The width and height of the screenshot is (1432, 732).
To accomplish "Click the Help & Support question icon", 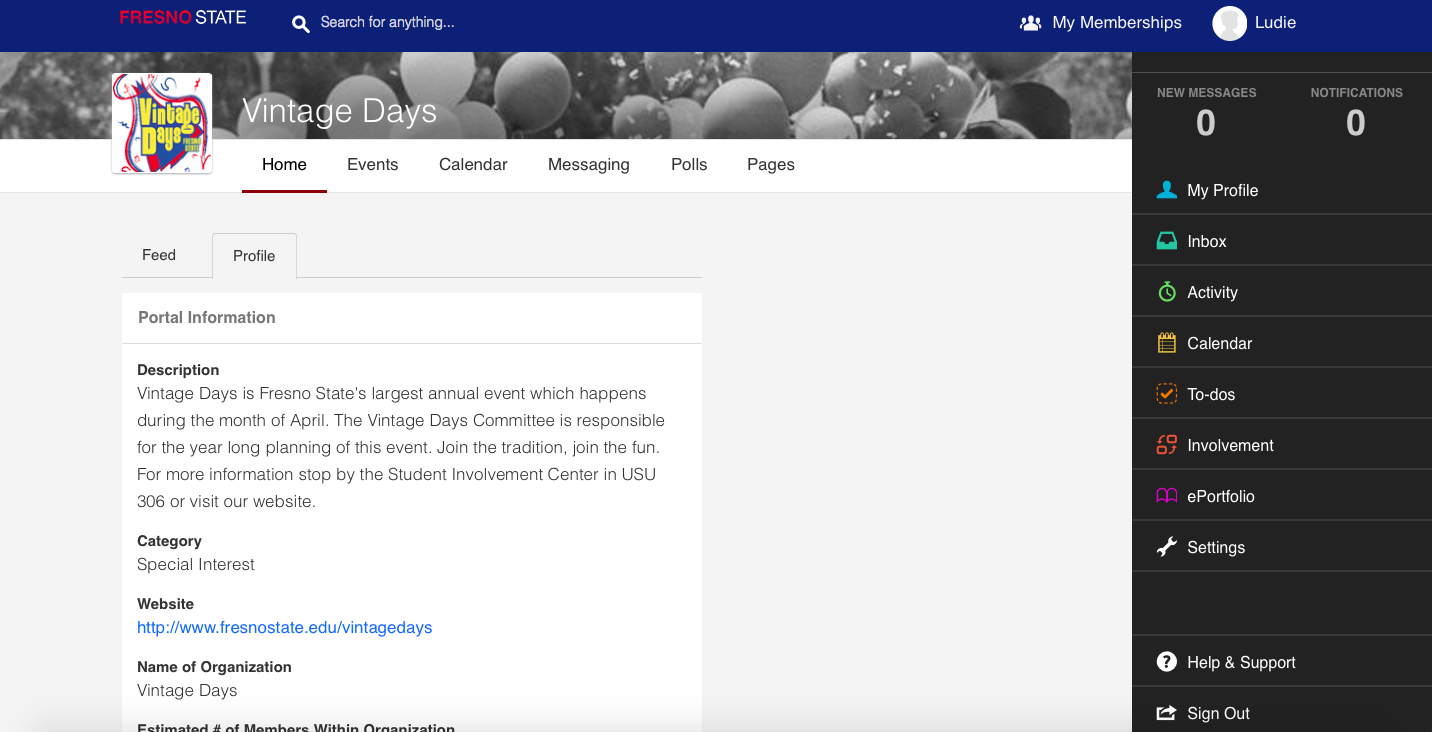I will (x=1166, y=662).
